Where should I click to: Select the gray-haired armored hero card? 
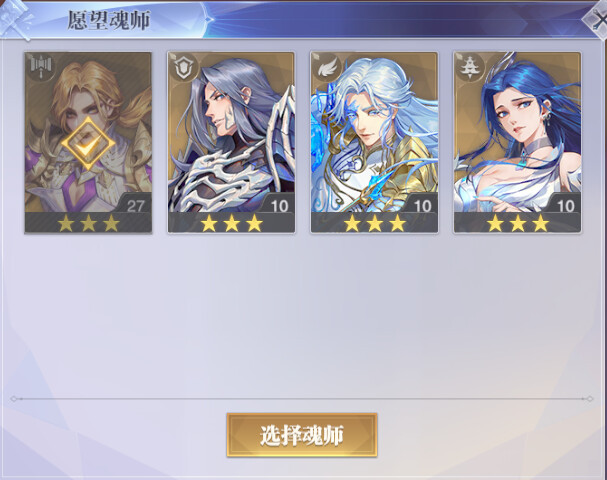click(231, 142)
